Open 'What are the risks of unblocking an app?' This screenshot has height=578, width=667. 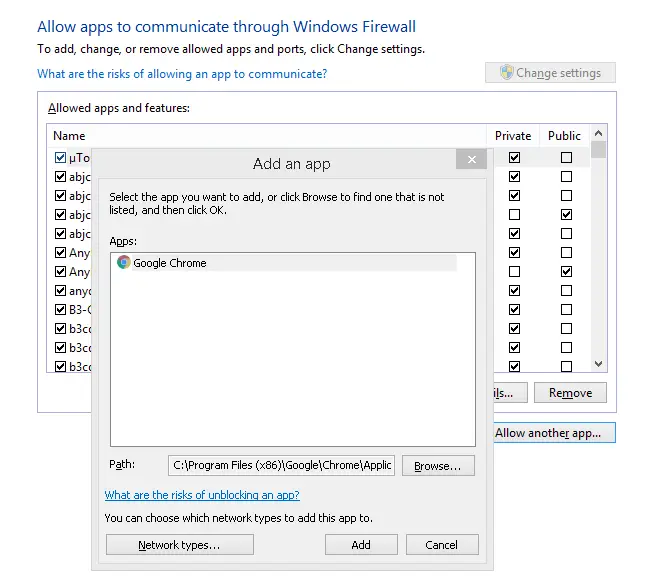(202, 495)
